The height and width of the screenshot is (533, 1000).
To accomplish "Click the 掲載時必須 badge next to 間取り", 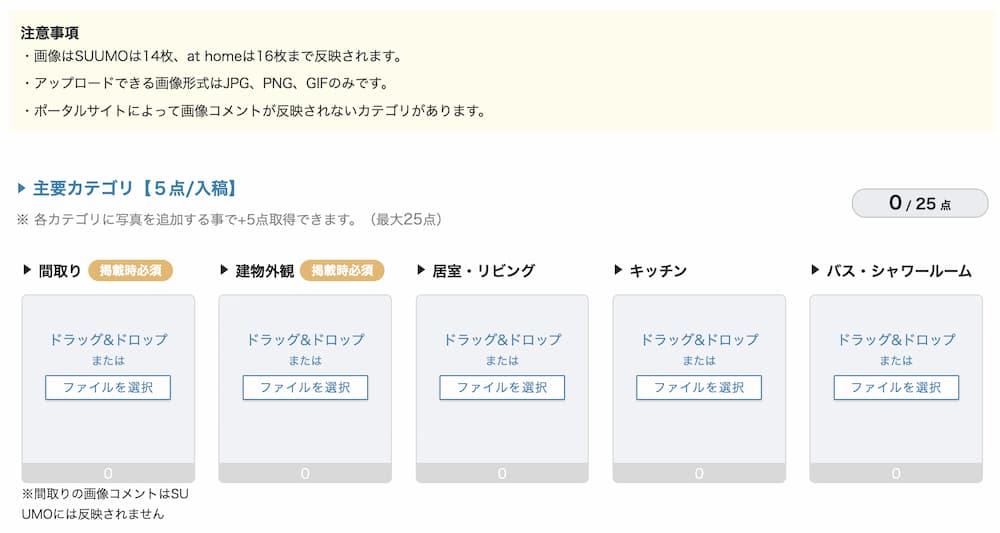I will coord(131,270).
